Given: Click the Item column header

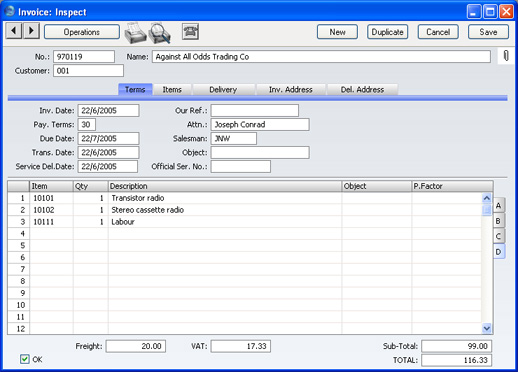Looking at the screenshot, I should point(51,186).
